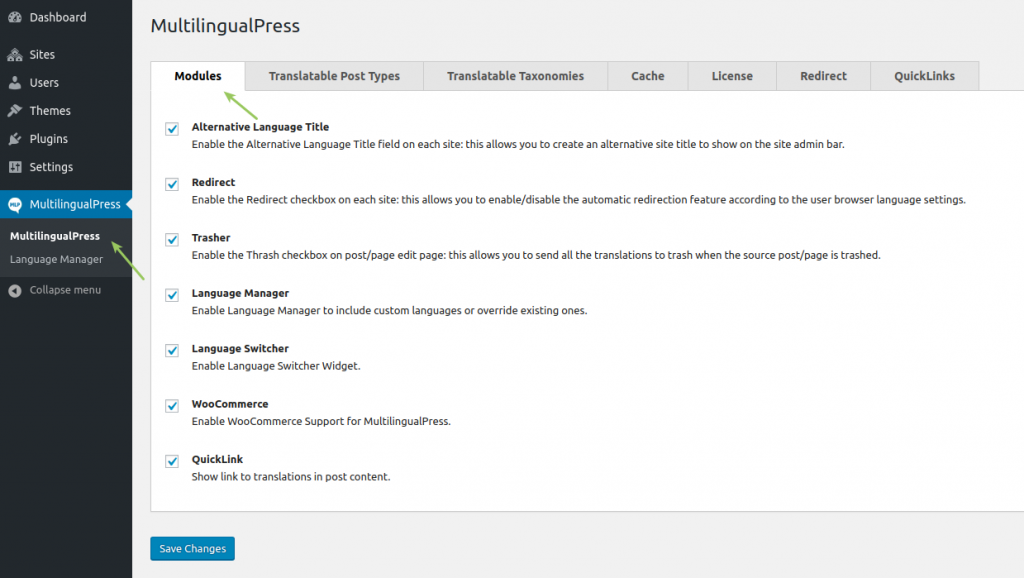Screen dimensions: 1024x578
Task: Open the QuickLinks tab
Action: coord(925,76)
